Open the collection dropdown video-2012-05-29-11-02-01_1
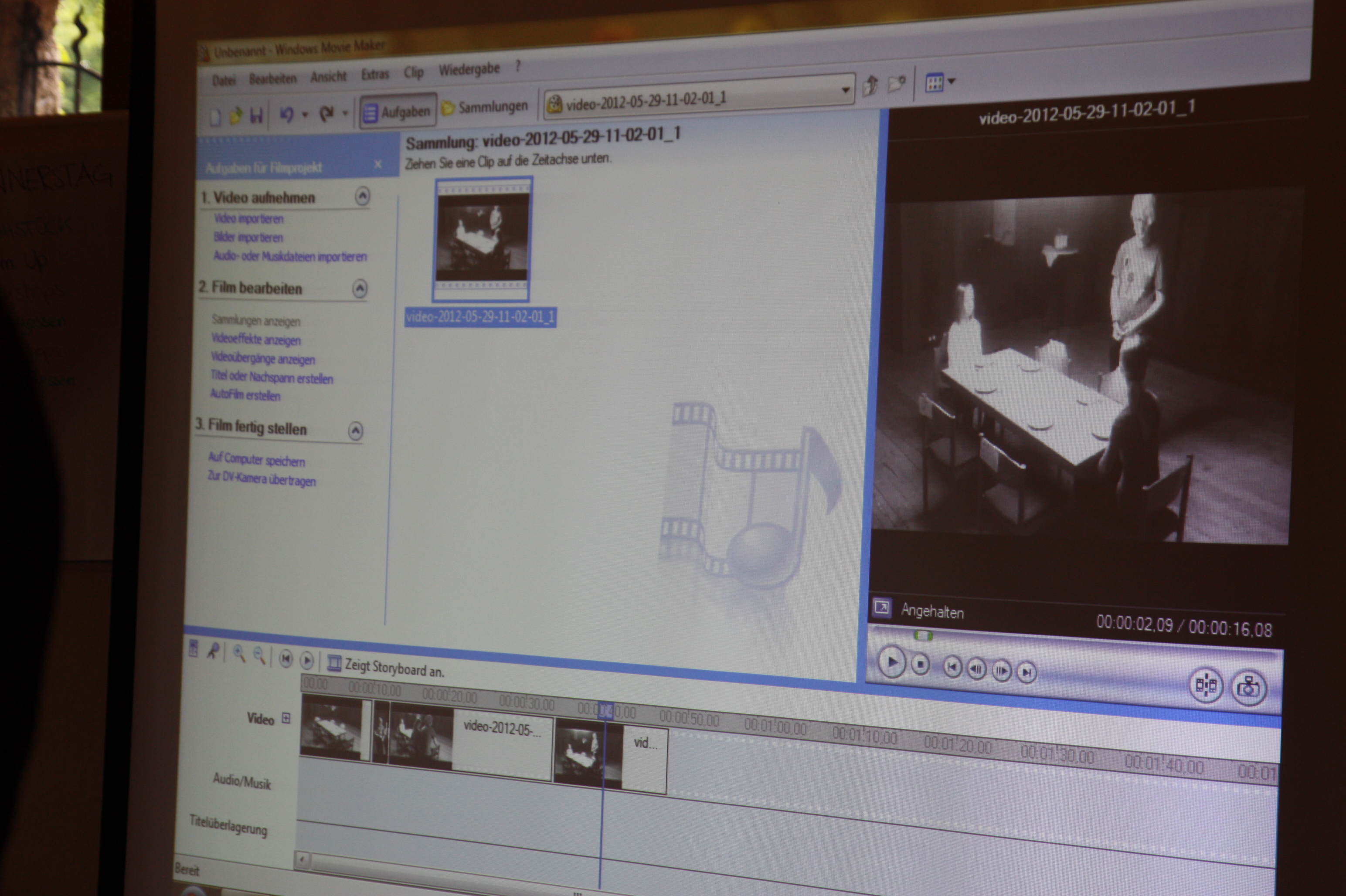The height and width of the screenshot is (896, 1346). (700, 97)
